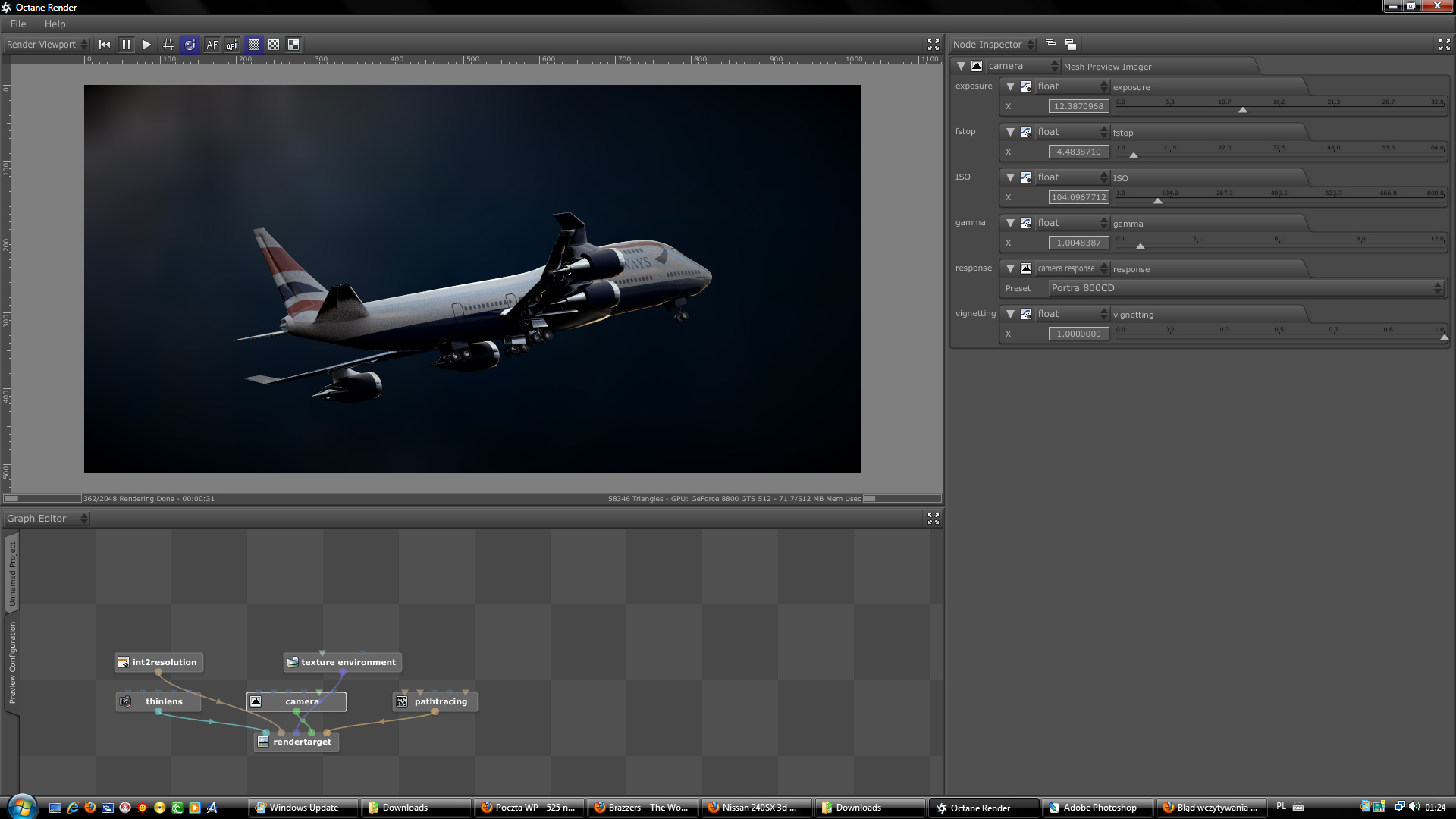Screen dimensions: 1456x819
Task: Open the File menu
Action: click(x=18, y=24)
